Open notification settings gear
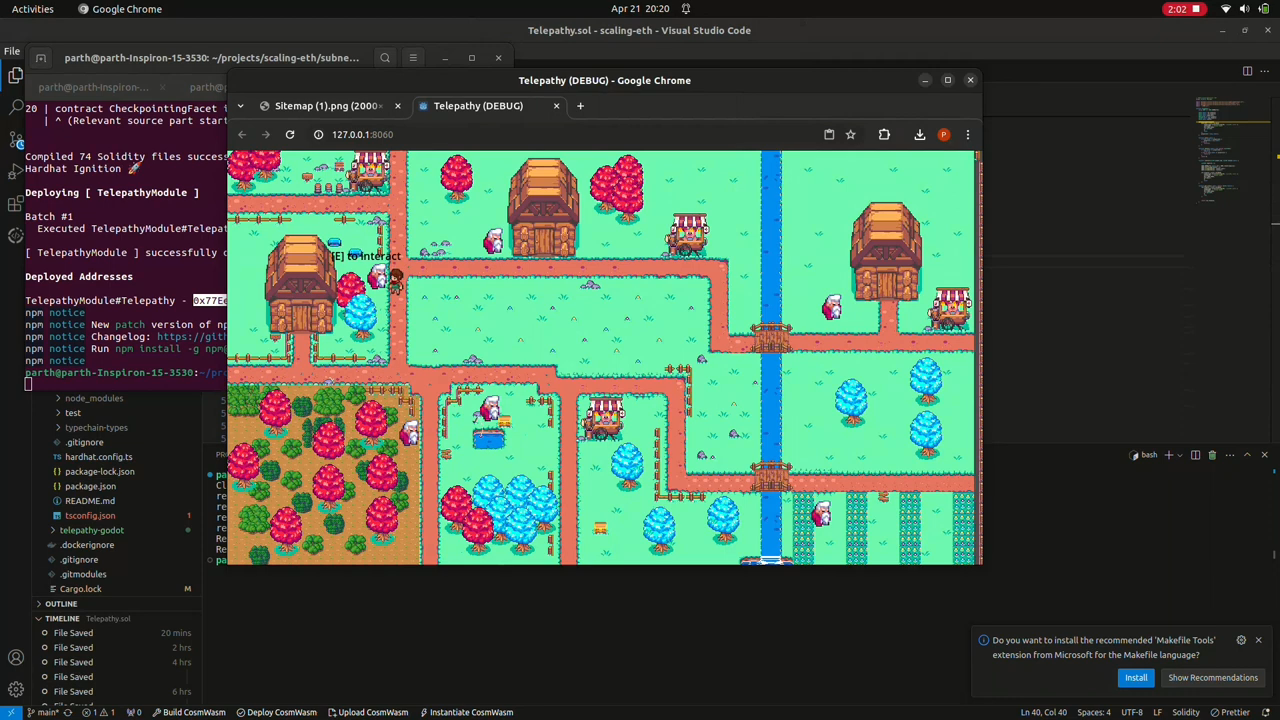1280x720 pixels. click(x=1241, y=640)
